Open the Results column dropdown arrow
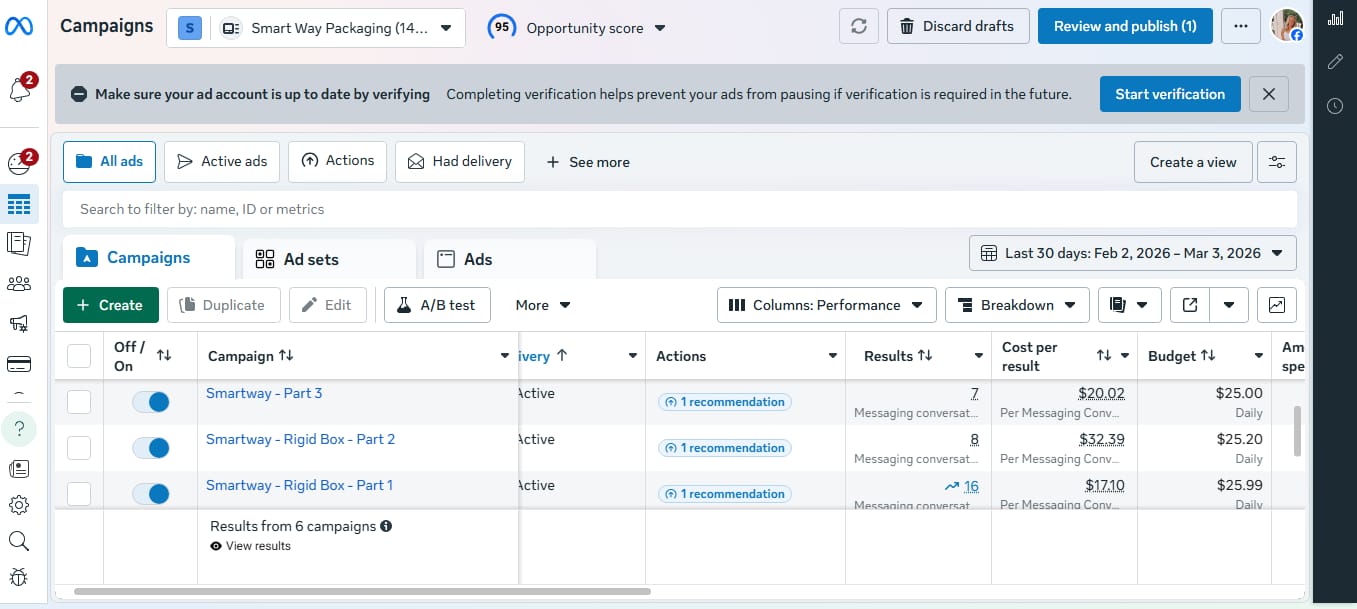 coord(979,356)
